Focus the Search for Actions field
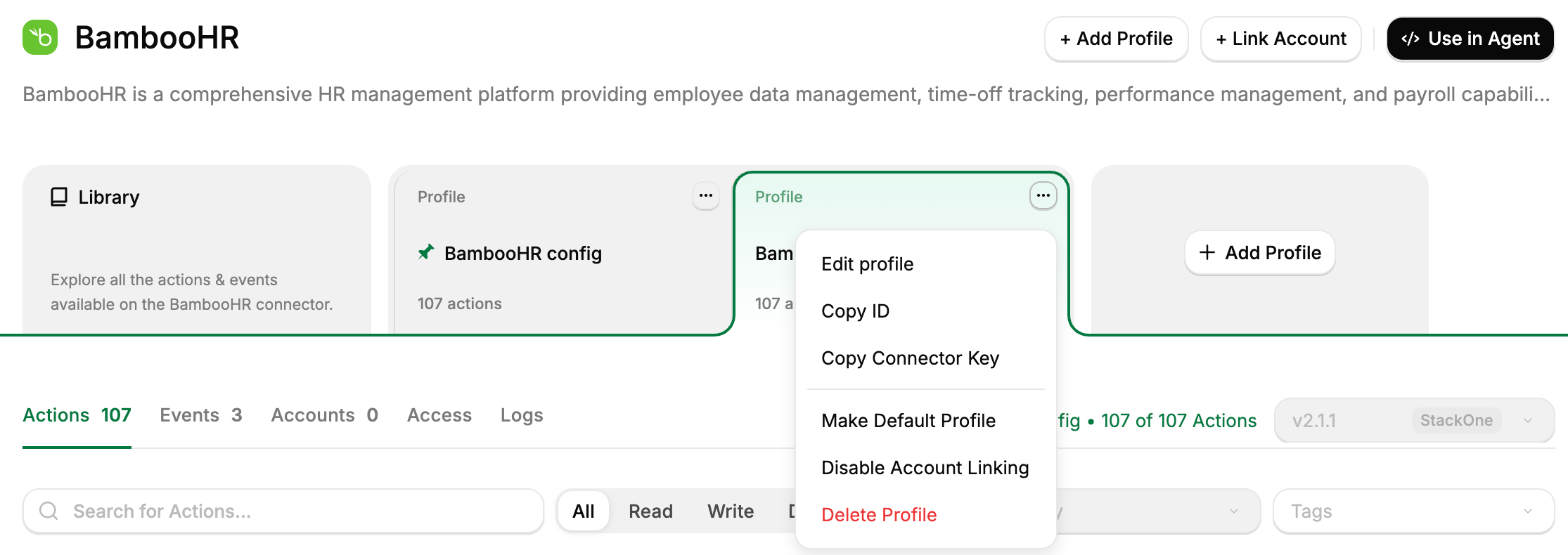This screenshot has width=1568, height=555. [283, 511]
